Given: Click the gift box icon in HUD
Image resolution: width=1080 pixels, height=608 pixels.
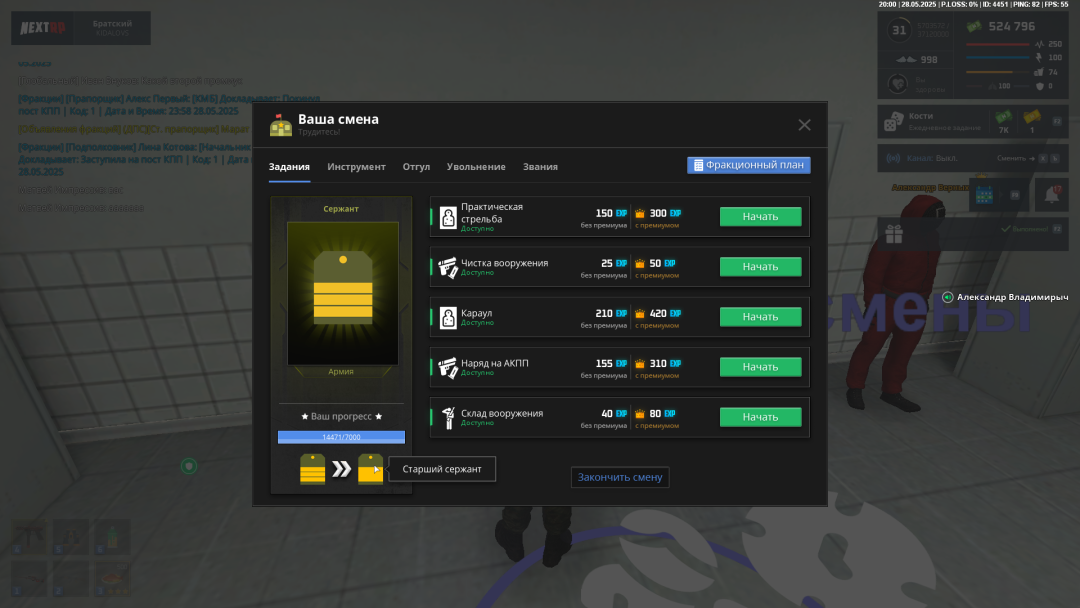Looking at the screenshot, I should (x=893, y=234).
